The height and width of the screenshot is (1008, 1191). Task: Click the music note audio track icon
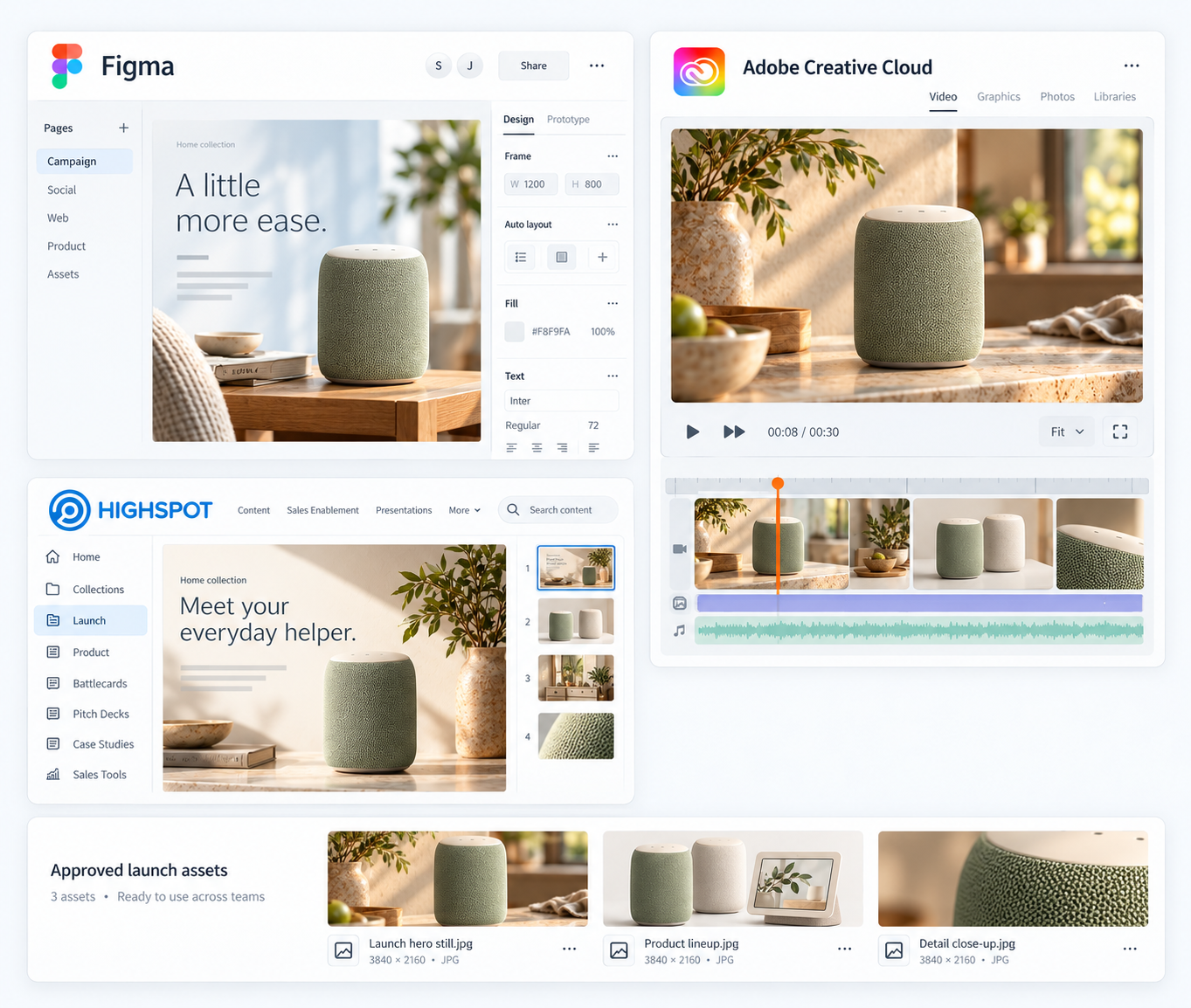click(x=680, y=630)
